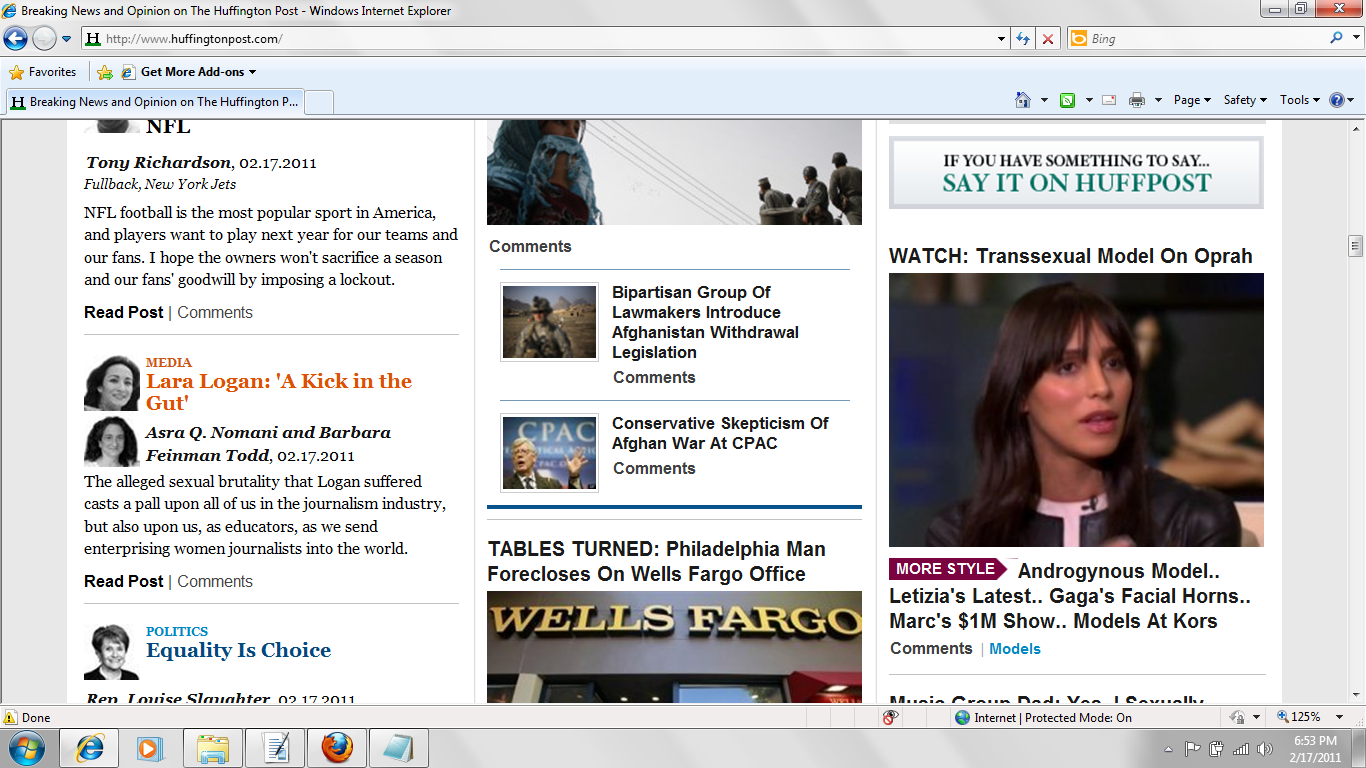
Task: Open Conservative Skepticism Of Afghan War story
Action: coord(720,433)
